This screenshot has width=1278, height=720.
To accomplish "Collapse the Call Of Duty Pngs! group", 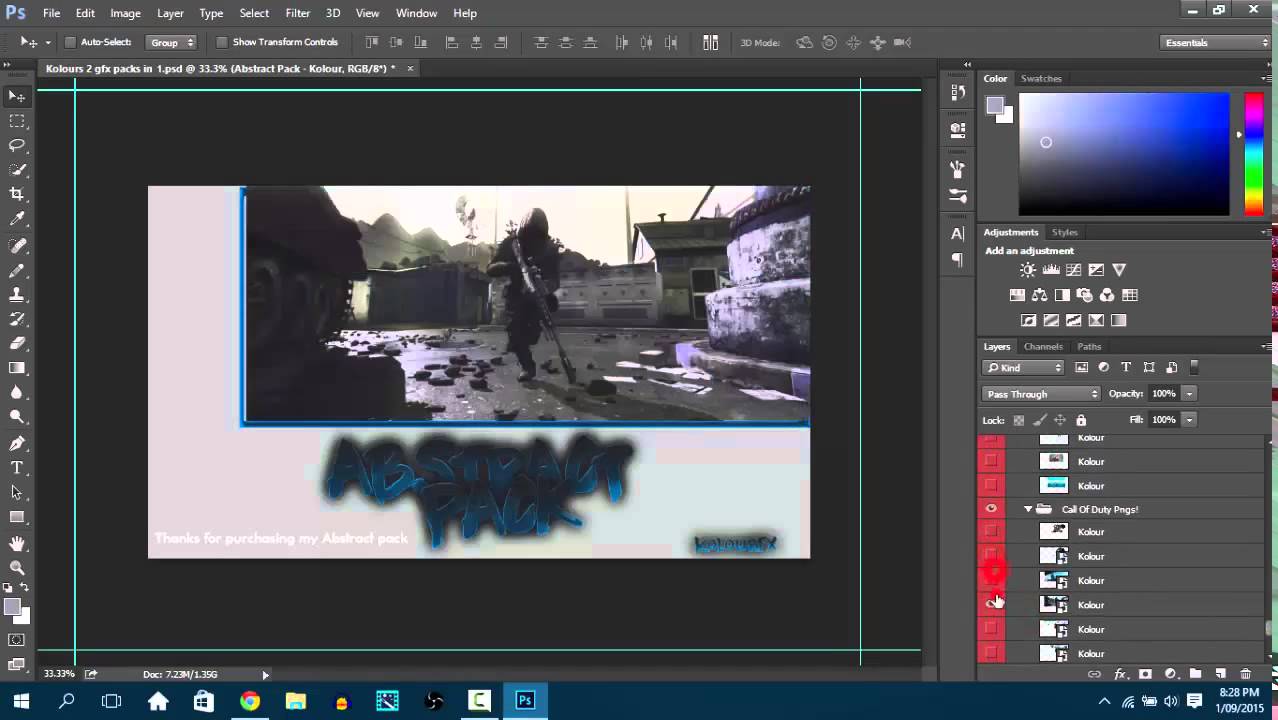I will tap(1028, 509).
